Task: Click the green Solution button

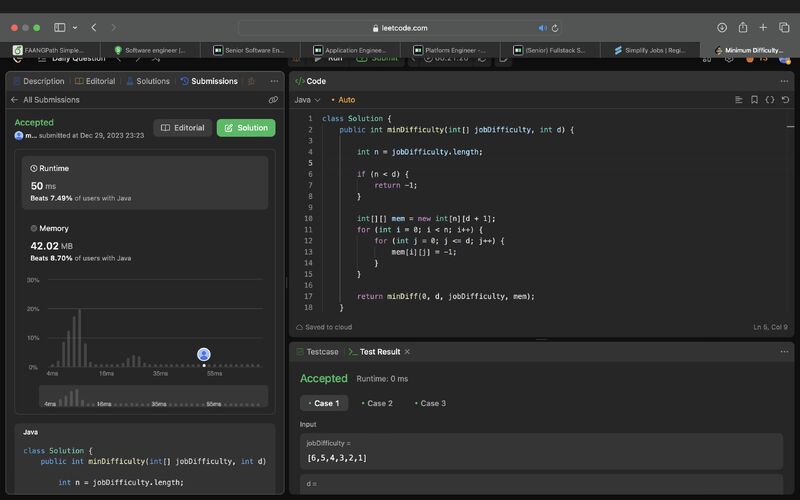Action: 246,128
